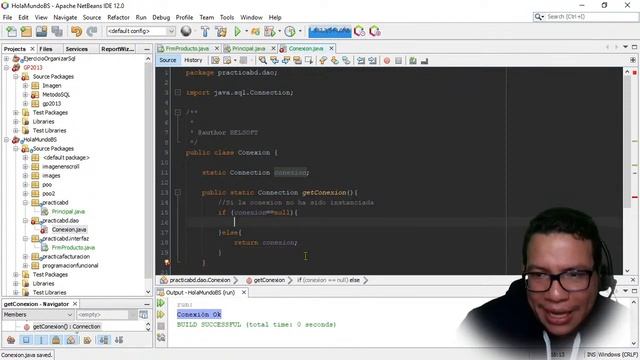Re-run the output with top green arrows icon
640x360 pixels.
tap(161, 303)
